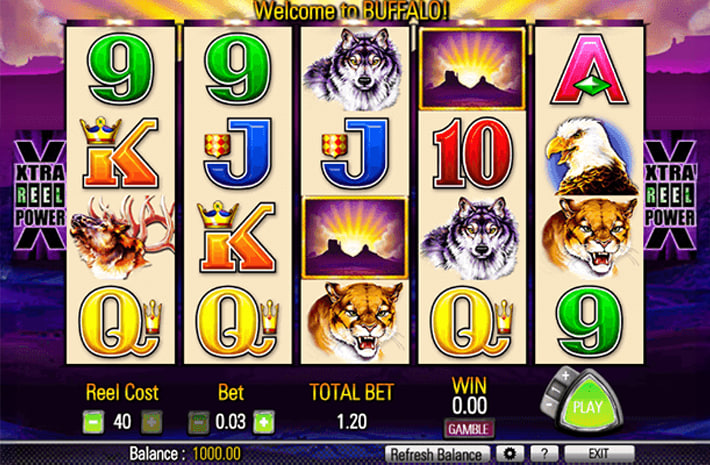This screenshot has height=465, width=710.
Task: Decrease Reel Cost with minus button
Action: coord(93,422)
